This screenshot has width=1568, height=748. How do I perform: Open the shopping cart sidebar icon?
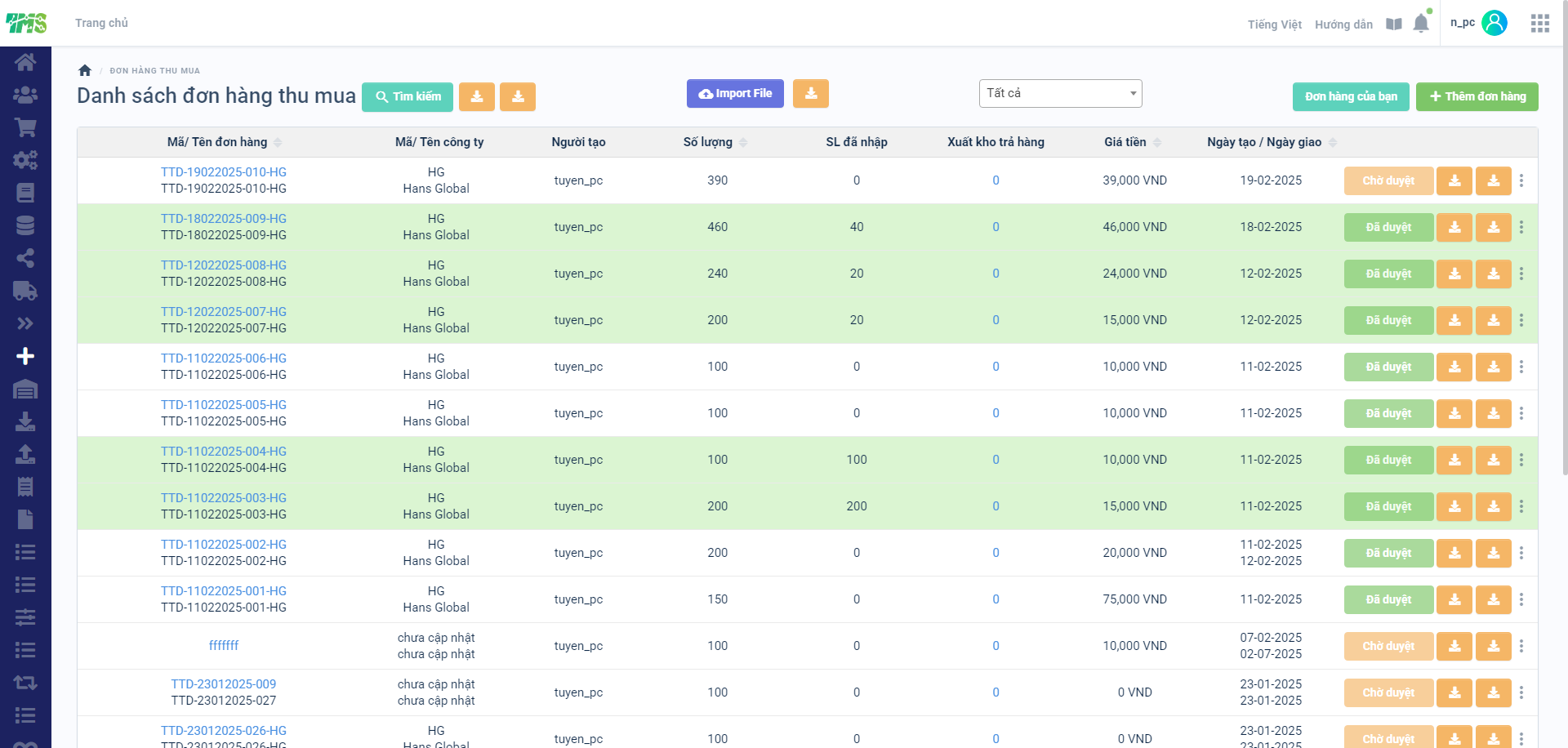point(25,127)
